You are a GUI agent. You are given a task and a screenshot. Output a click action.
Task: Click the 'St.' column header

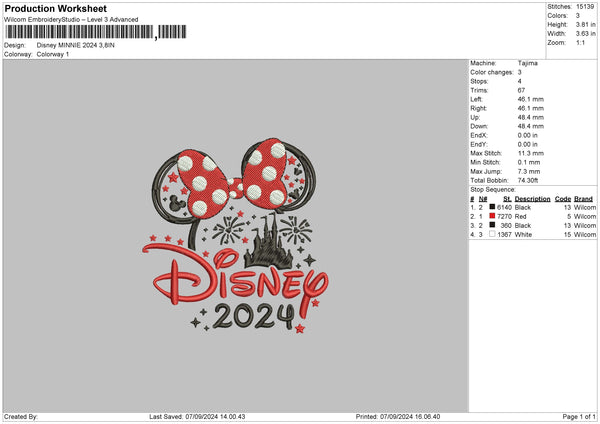pos(507,199)
